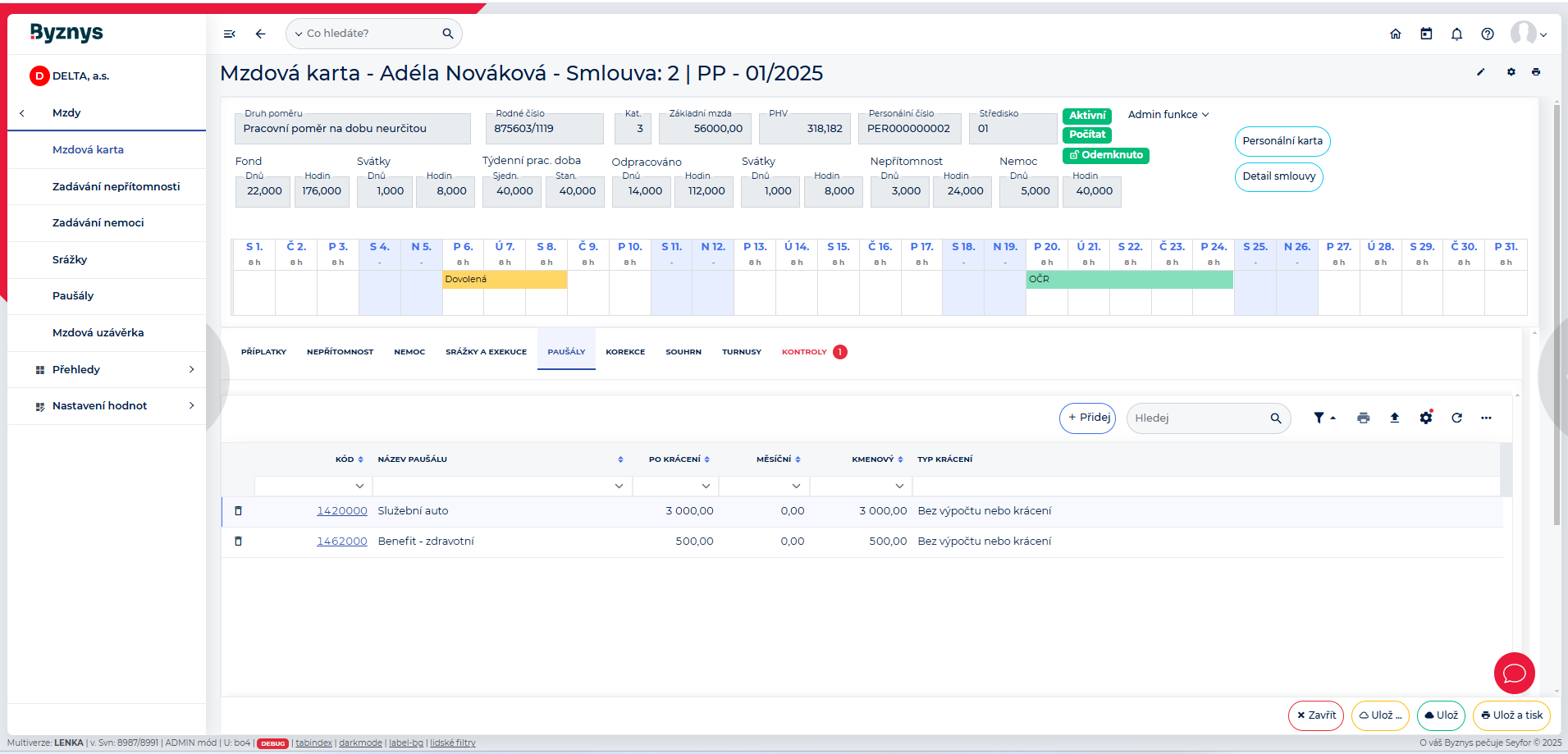Open notifications bell icon
The height and width of the screenshot is (754, 1568).
pyautogui.click(x=1456, y=34)
